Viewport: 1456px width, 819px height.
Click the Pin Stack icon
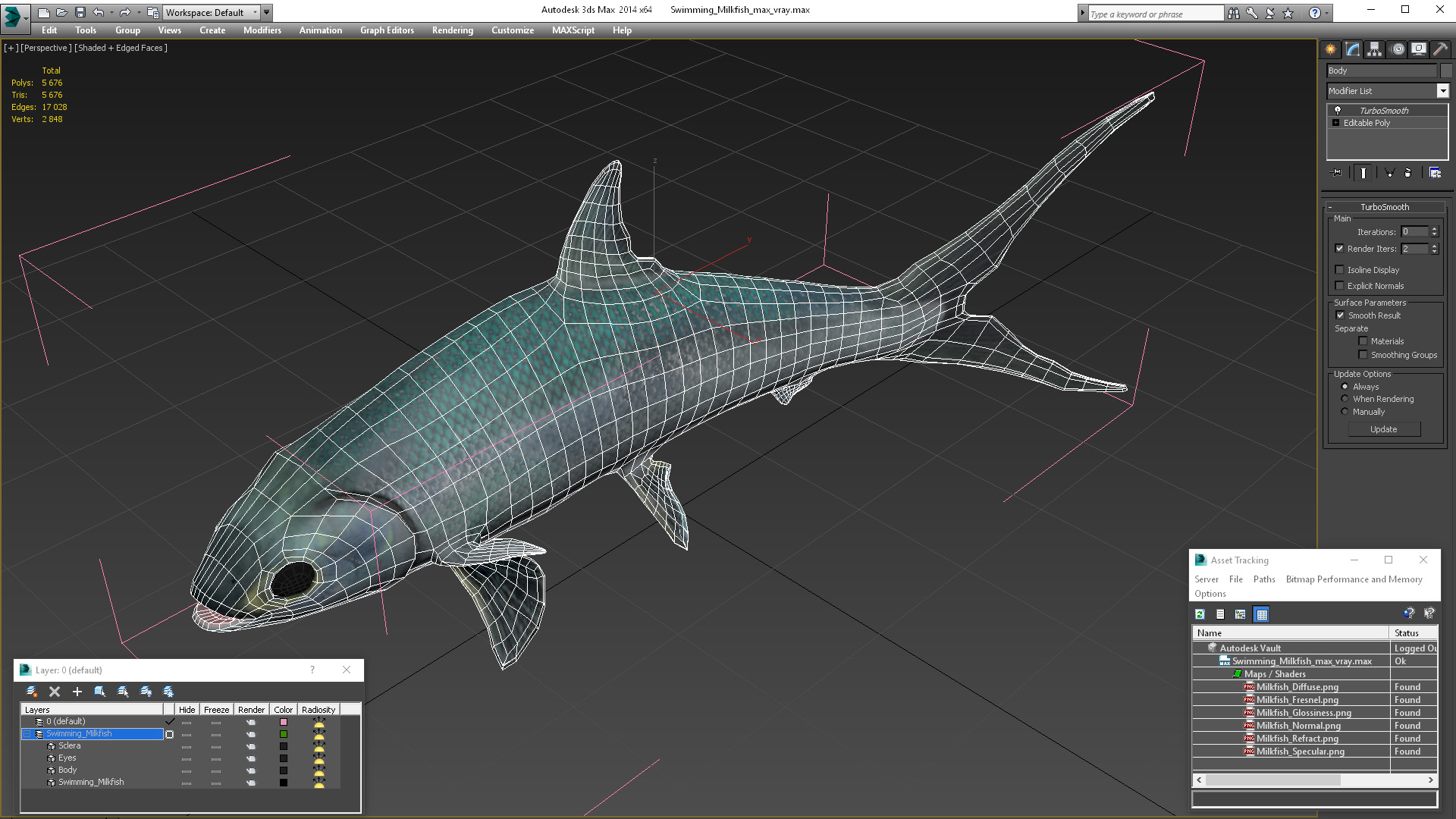tap(1337, 173)
